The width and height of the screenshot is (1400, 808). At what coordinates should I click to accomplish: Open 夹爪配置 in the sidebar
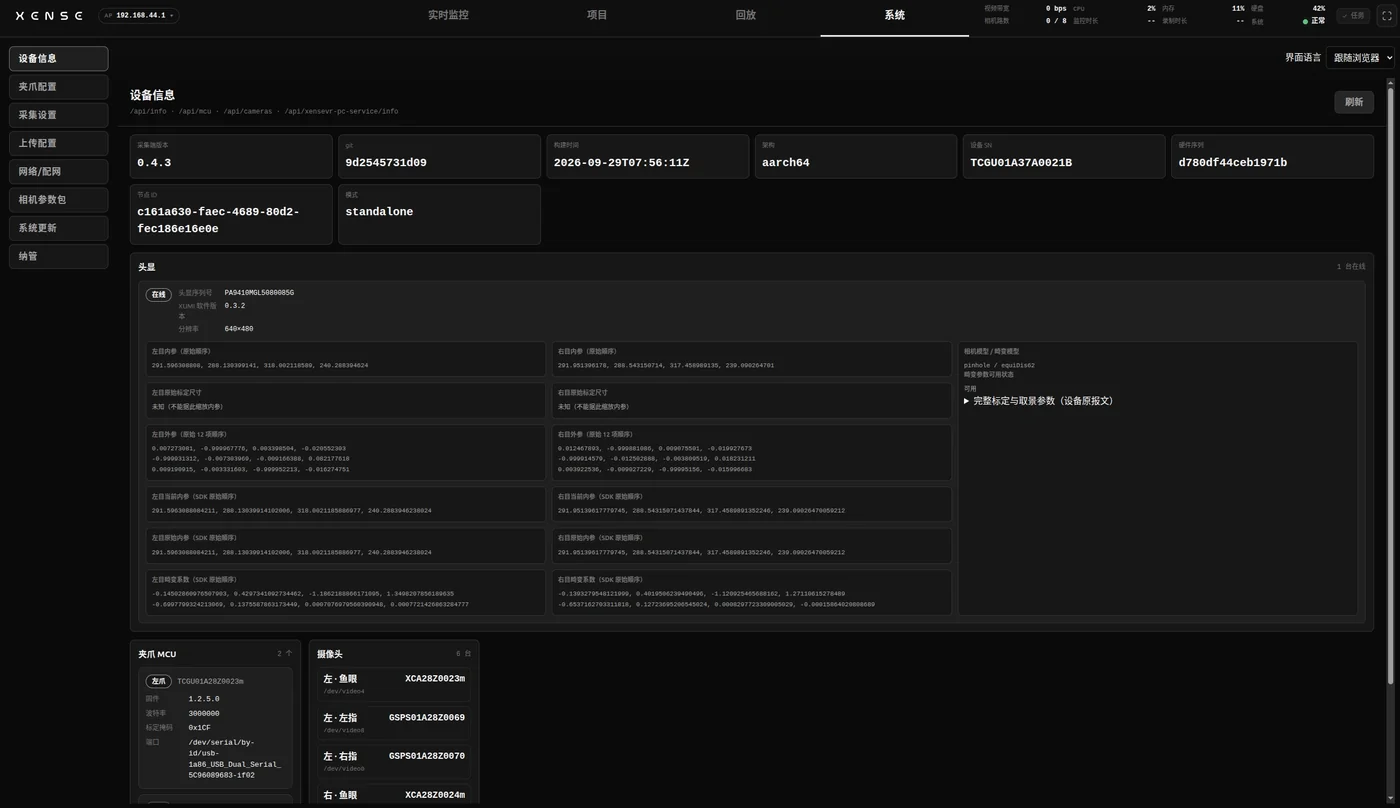59,87
